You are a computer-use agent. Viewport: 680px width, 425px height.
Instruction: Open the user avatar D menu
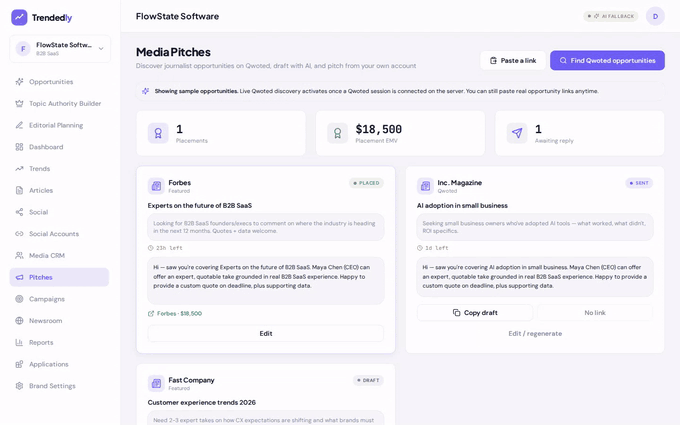(655, 16)
